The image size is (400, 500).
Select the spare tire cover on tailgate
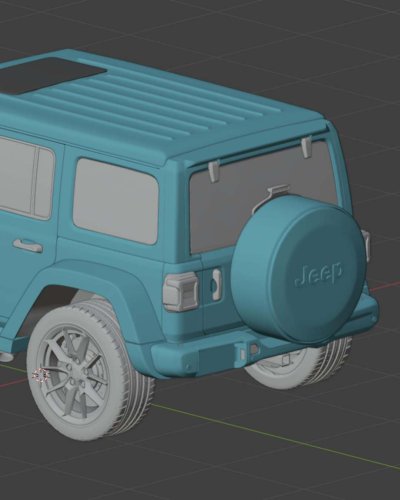click(298, 270)
